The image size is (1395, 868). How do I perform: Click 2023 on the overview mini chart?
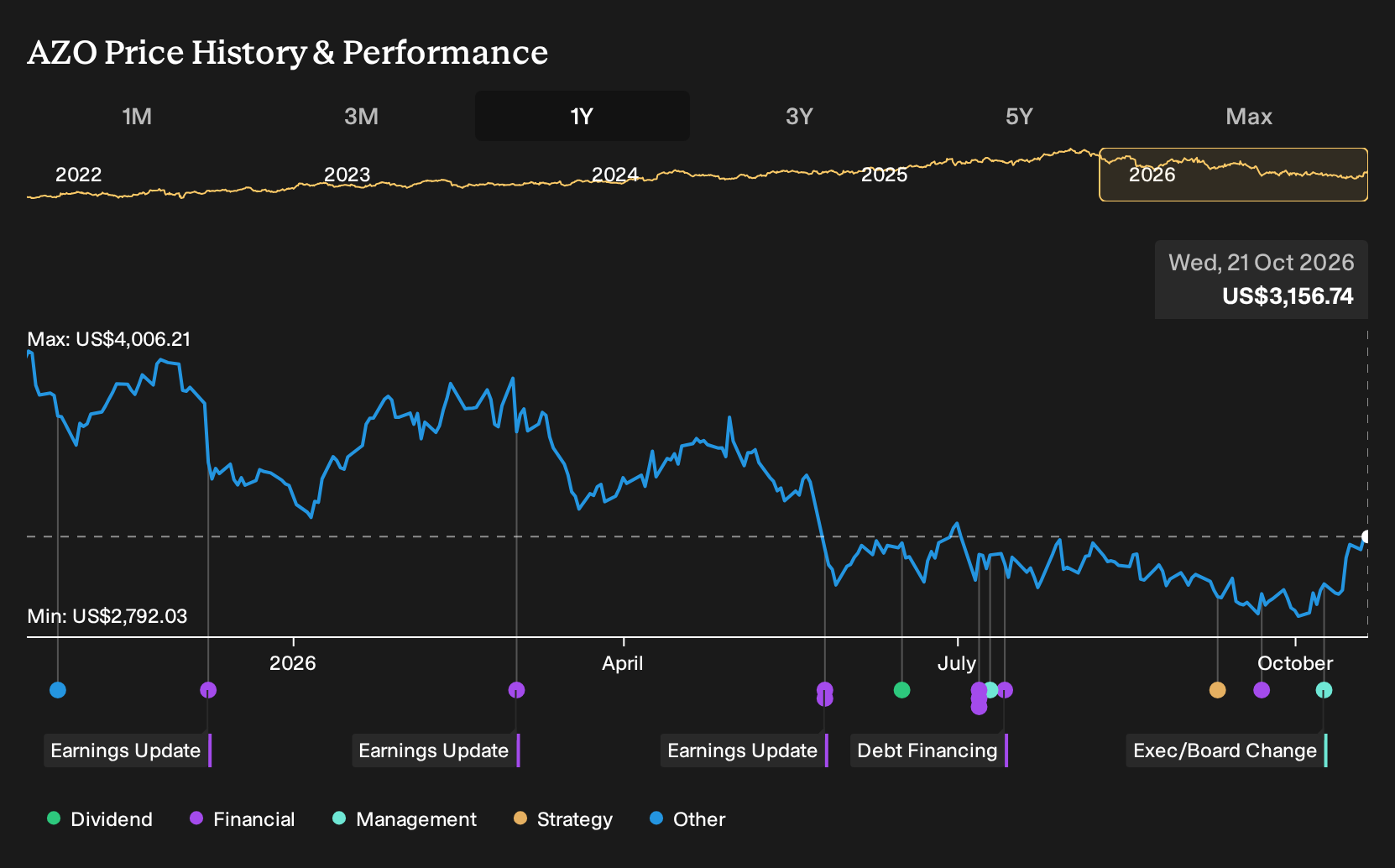[x=347, y=175]
